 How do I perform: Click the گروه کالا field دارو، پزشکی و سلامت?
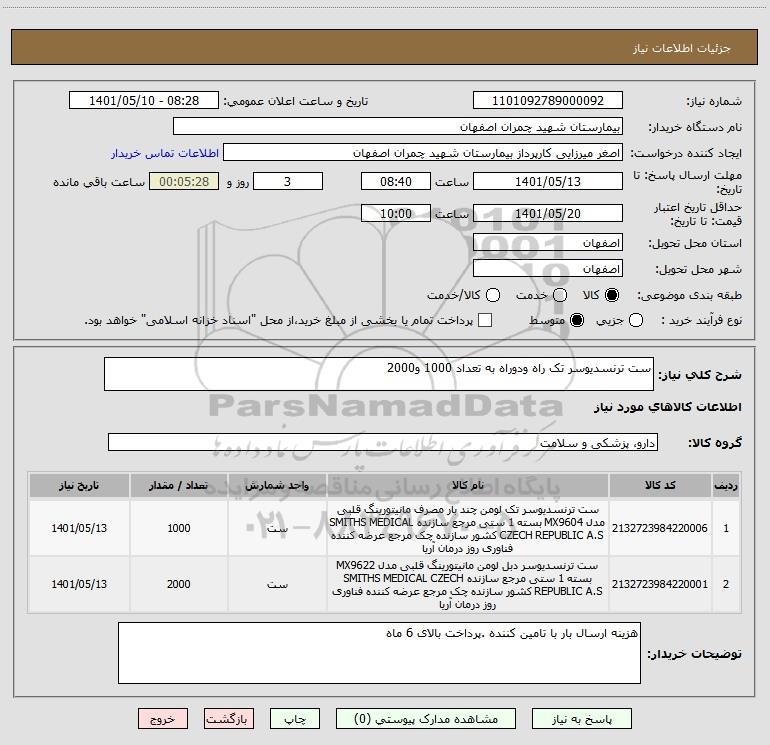[x=383, y=442]
